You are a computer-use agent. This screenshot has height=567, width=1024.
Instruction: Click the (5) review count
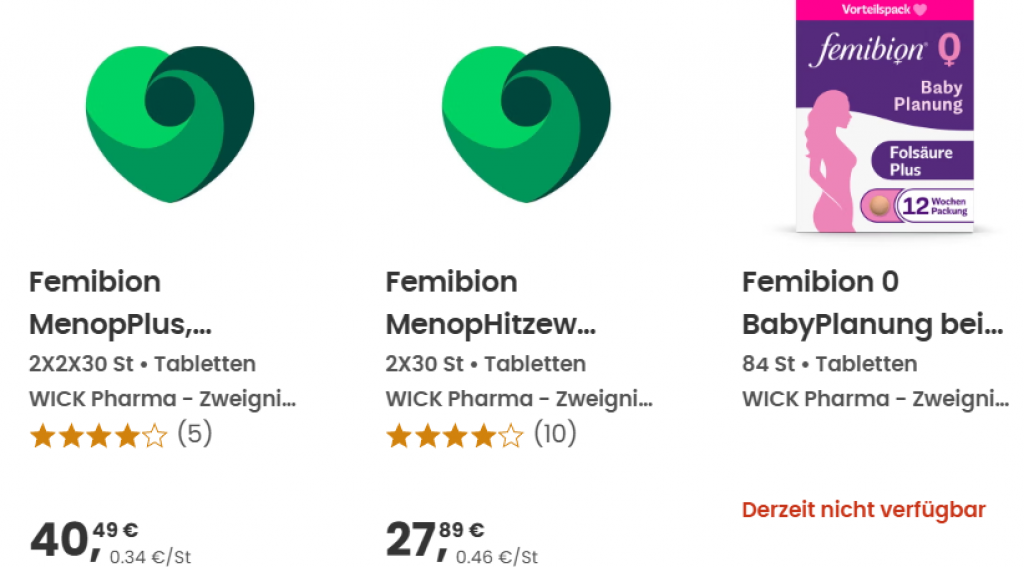tap(195, 435)
